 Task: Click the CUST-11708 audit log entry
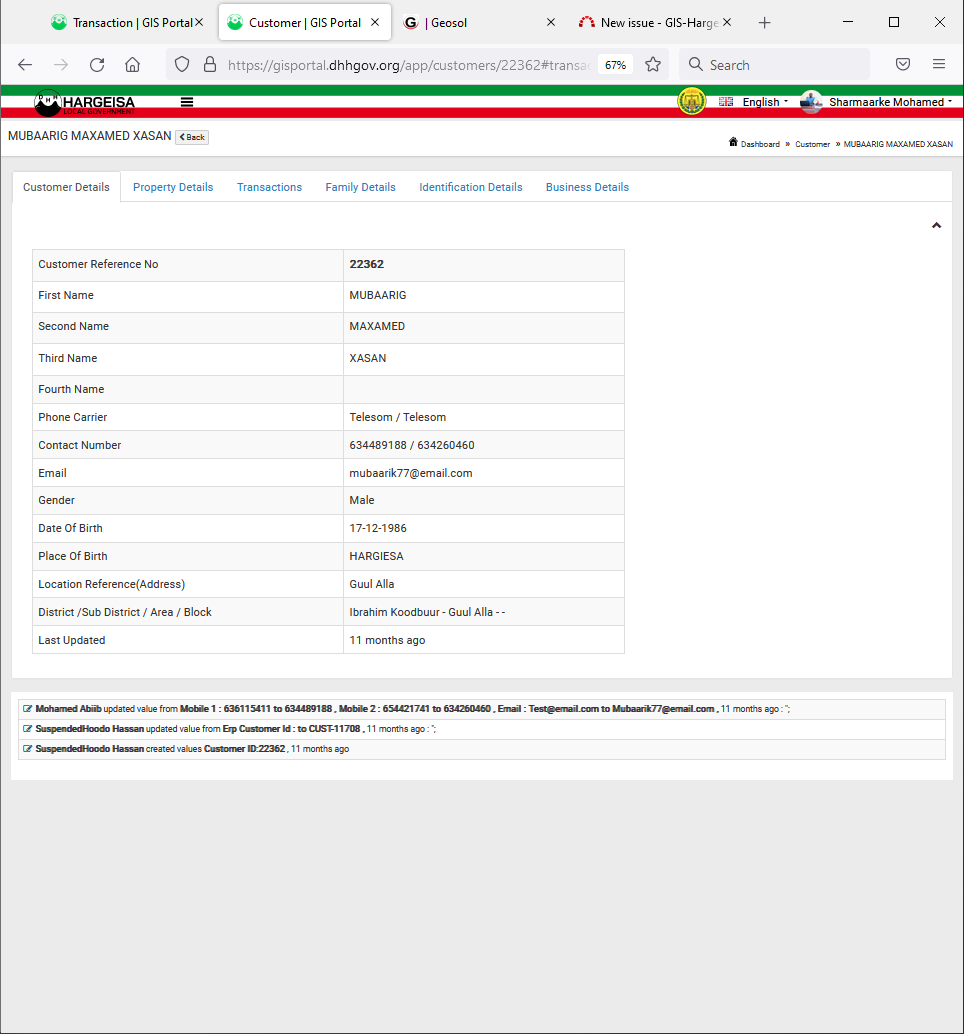(x=481, y=729)
